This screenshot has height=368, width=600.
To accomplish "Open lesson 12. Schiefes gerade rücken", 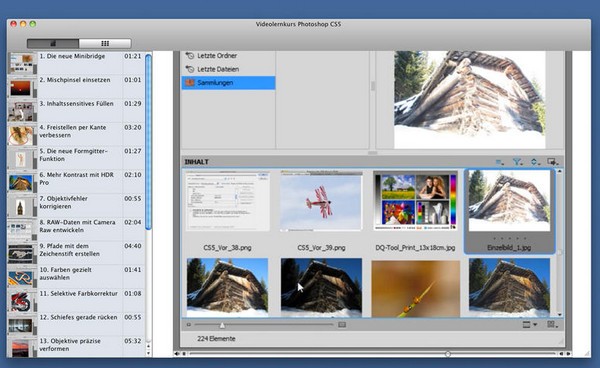I will click(76, 324).
